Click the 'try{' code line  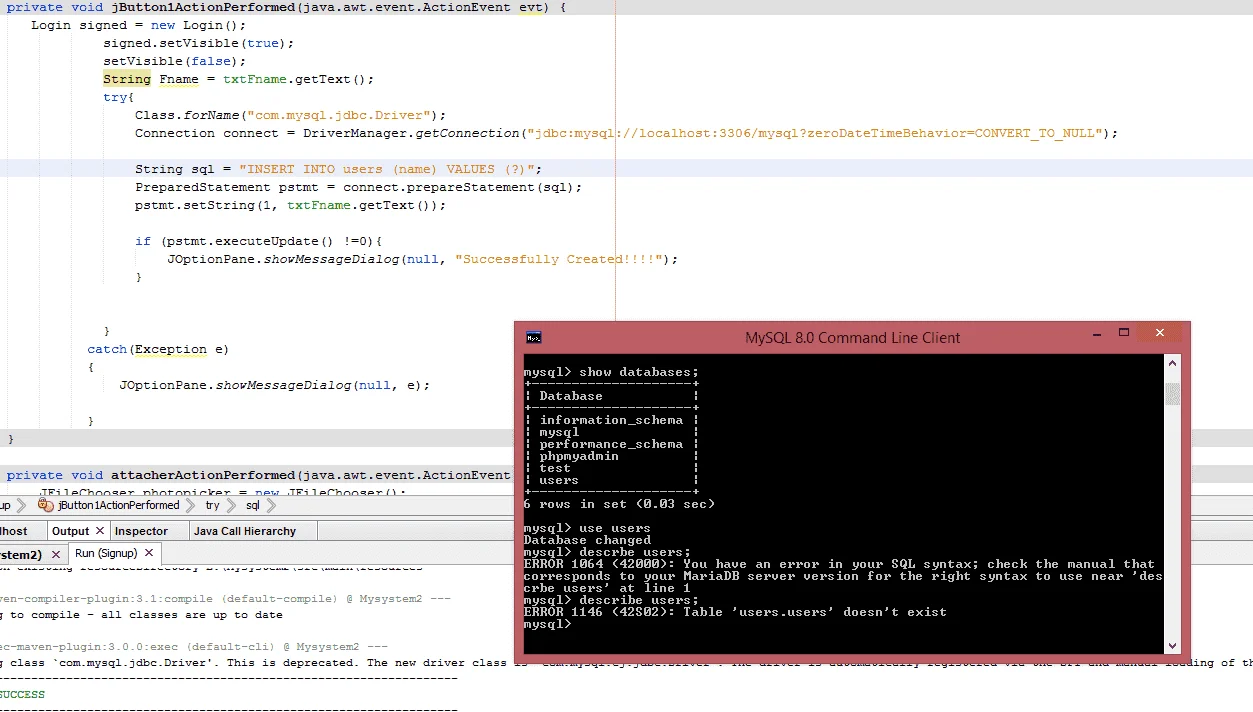point(118,97)
